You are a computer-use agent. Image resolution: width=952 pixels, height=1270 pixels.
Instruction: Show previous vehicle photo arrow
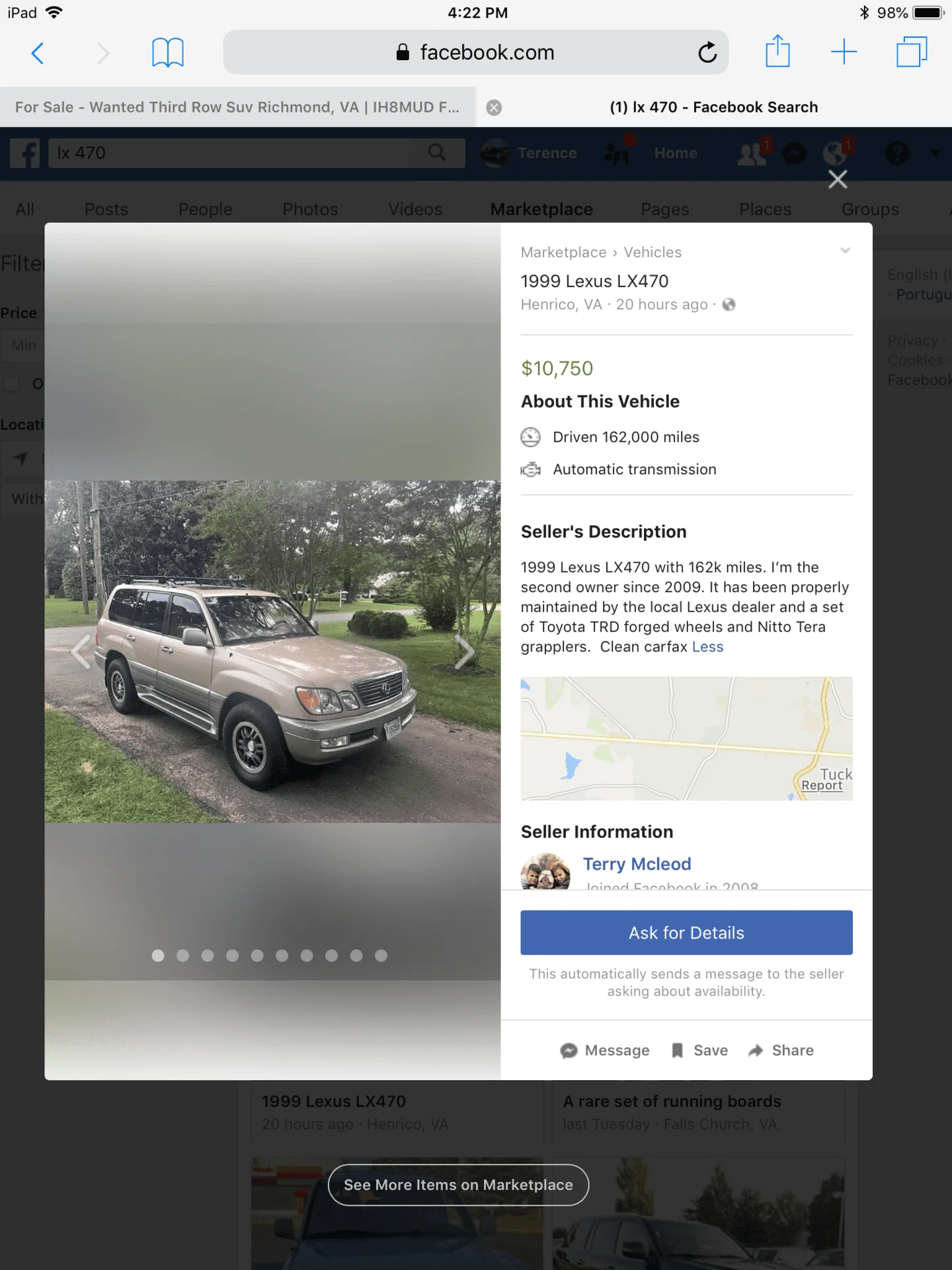pos(81,652)
